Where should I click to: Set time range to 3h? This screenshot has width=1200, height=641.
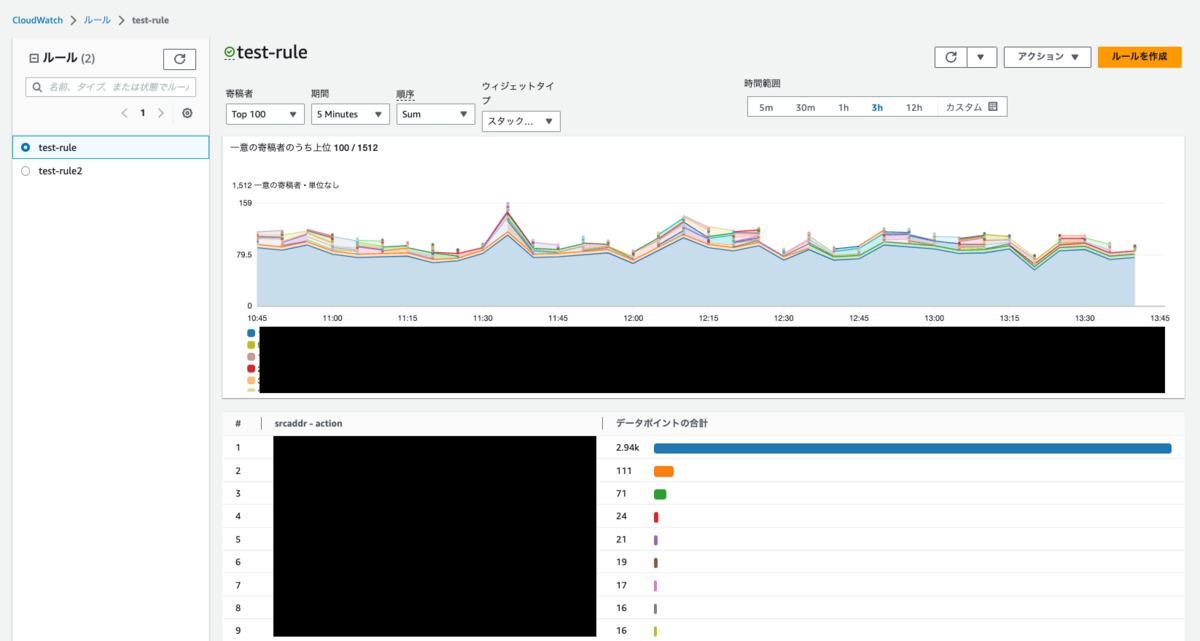[x=877, y=107]
